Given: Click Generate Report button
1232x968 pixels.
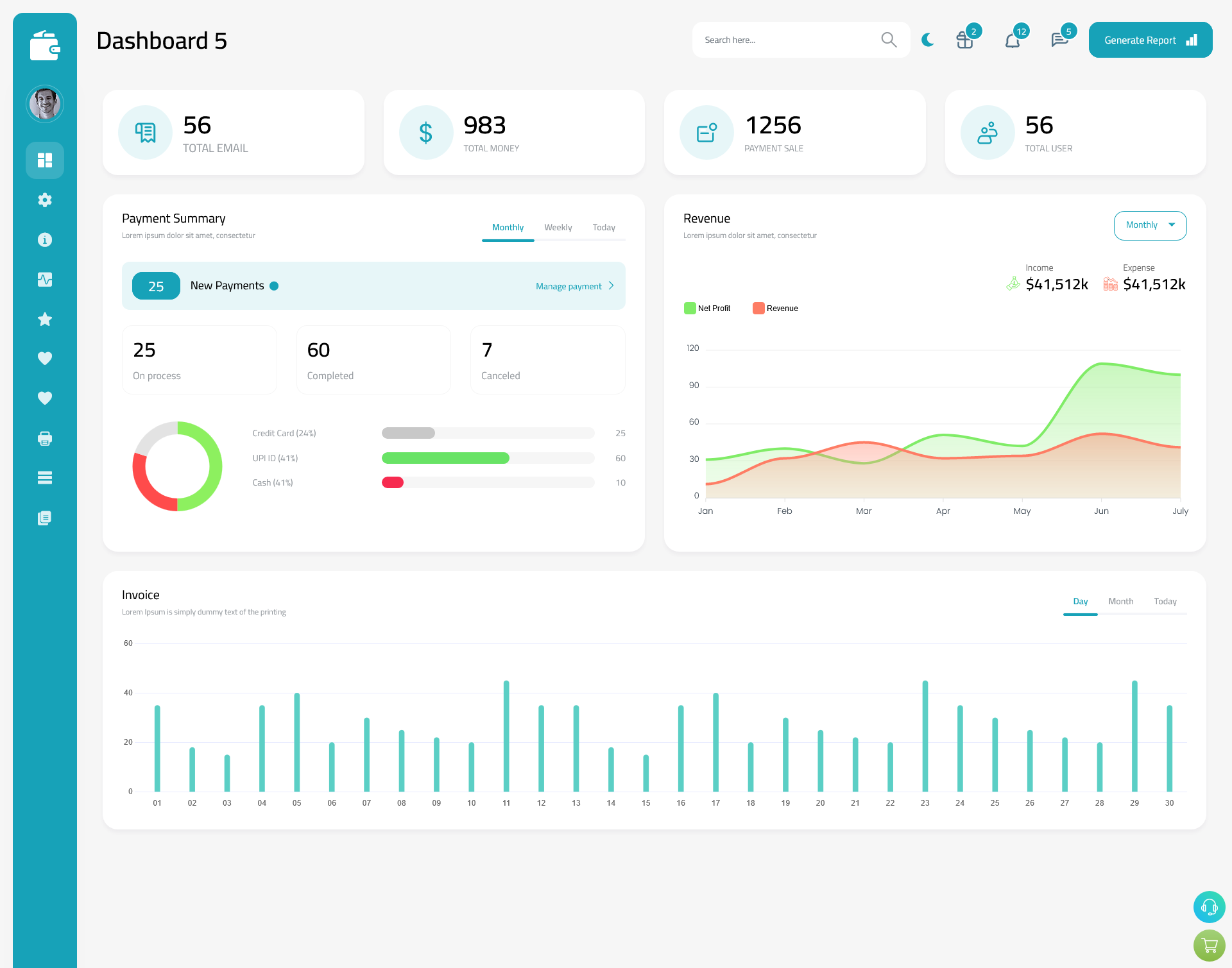Looking at the screenshot, I should point(1148,39).
